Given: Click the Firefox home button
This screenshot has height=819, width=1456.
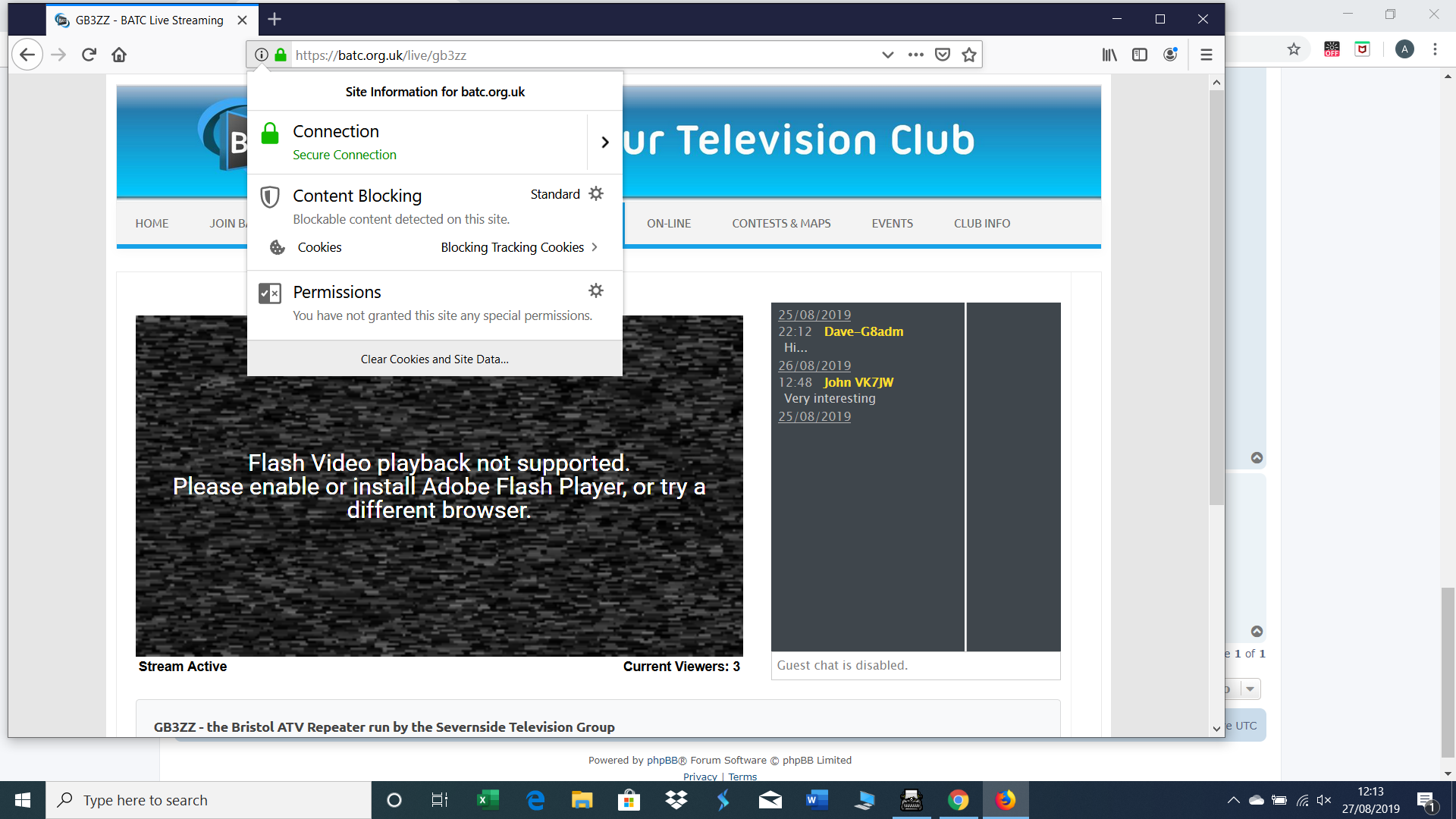Looking at the screenshot, I should point(119,55).
